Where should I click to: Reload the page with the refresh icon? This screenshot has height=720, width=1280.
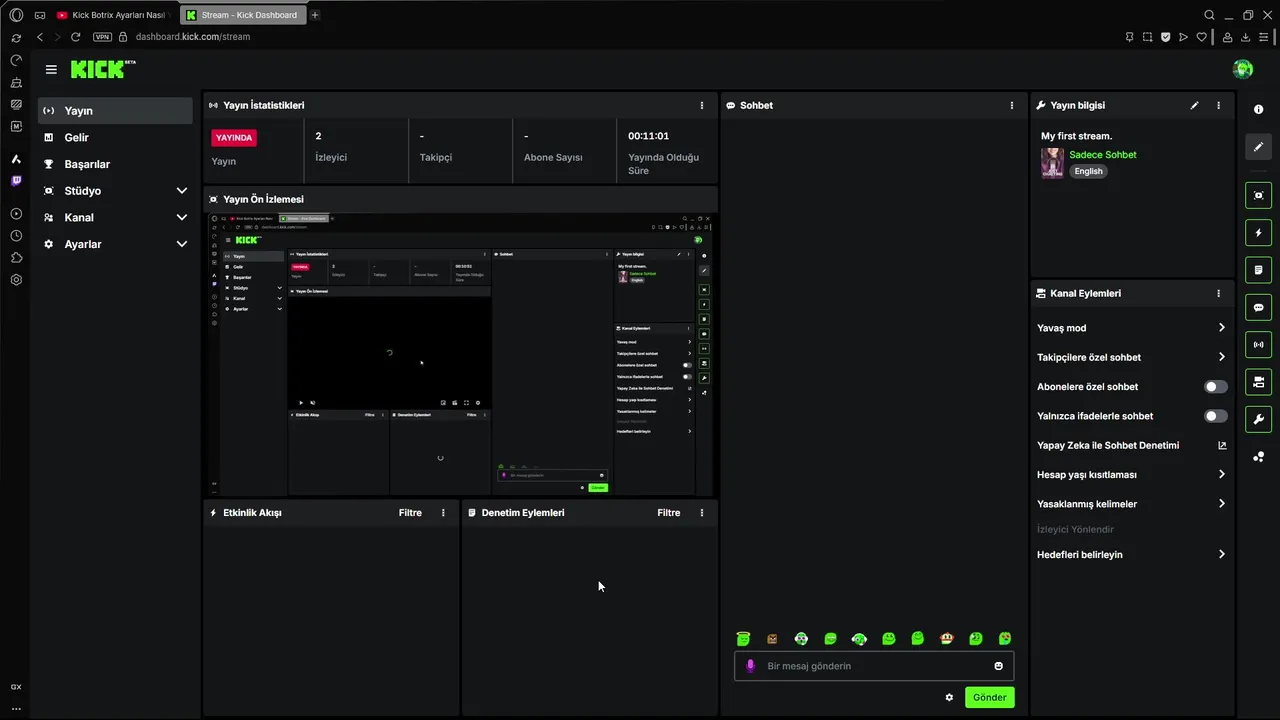click(75, 37)
